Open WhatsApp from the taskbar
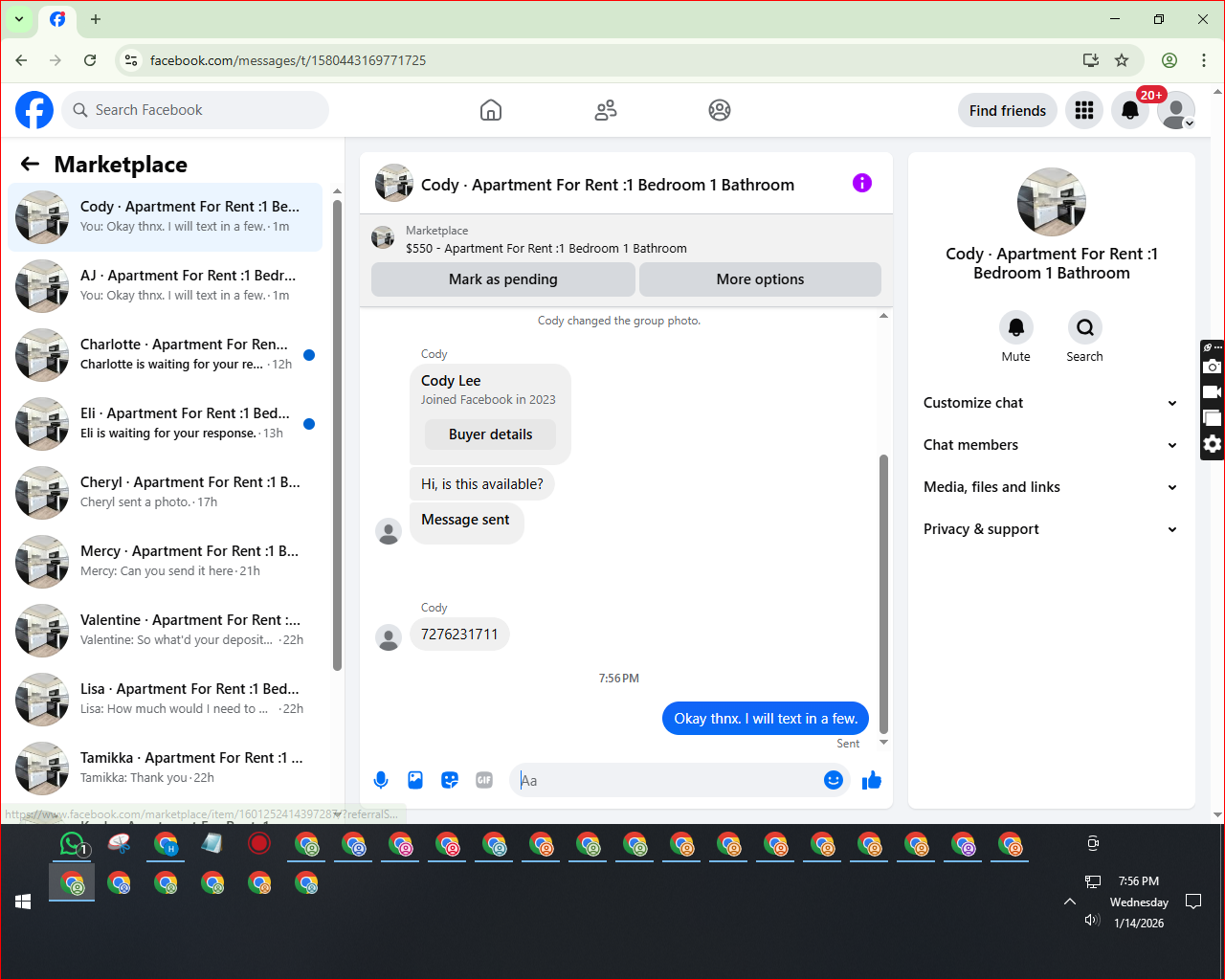Viewport: 1225px width, 980px height. pyautogui.click(x=74, y=844)
